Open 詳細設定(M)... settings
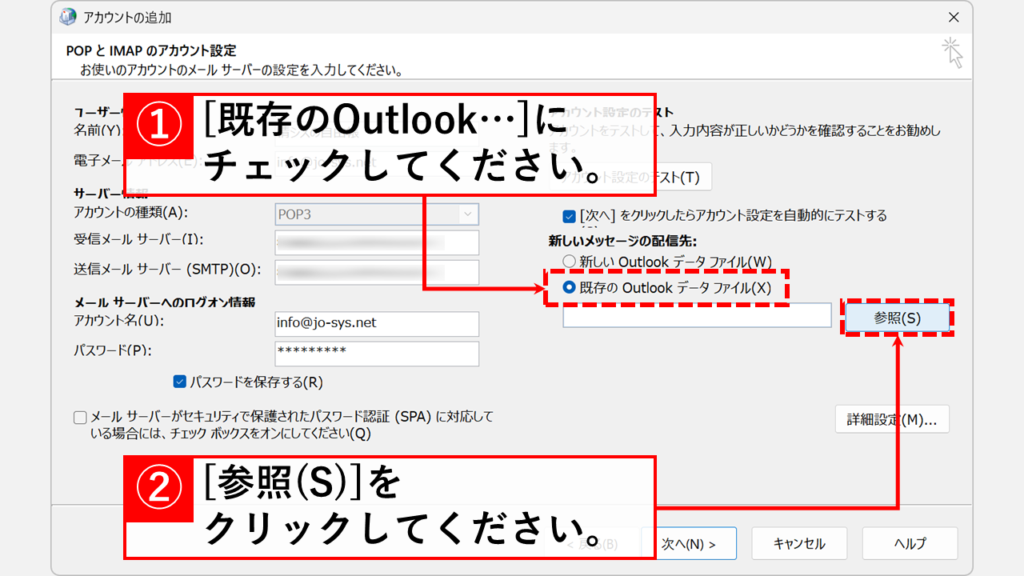 (891, 419)
